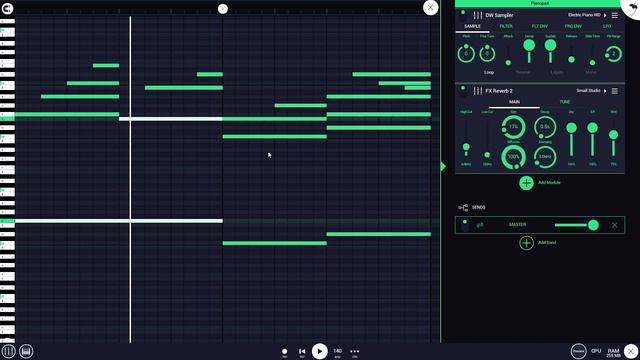Image resolution: width=640 pixels, height=360 pixels.
Task: Click the SENDS routing icon
Action: coord(463,208)
